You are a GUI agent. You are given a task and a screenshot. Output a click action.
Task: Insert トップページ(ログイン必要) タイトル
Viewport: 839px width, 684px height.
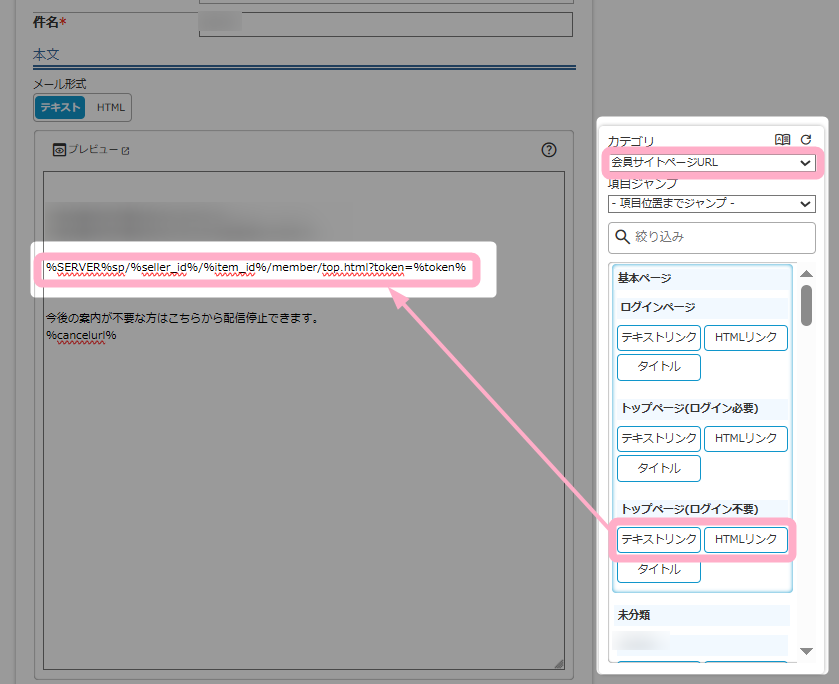click(659, 468)
